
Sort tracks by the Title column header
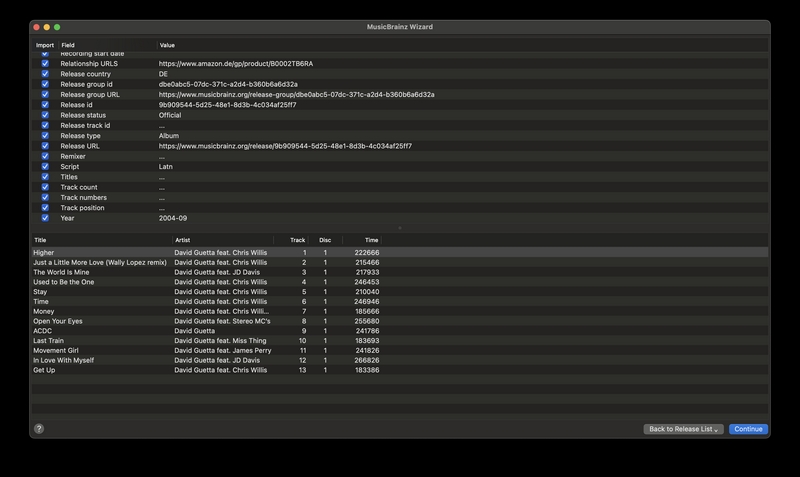[102, 240]
